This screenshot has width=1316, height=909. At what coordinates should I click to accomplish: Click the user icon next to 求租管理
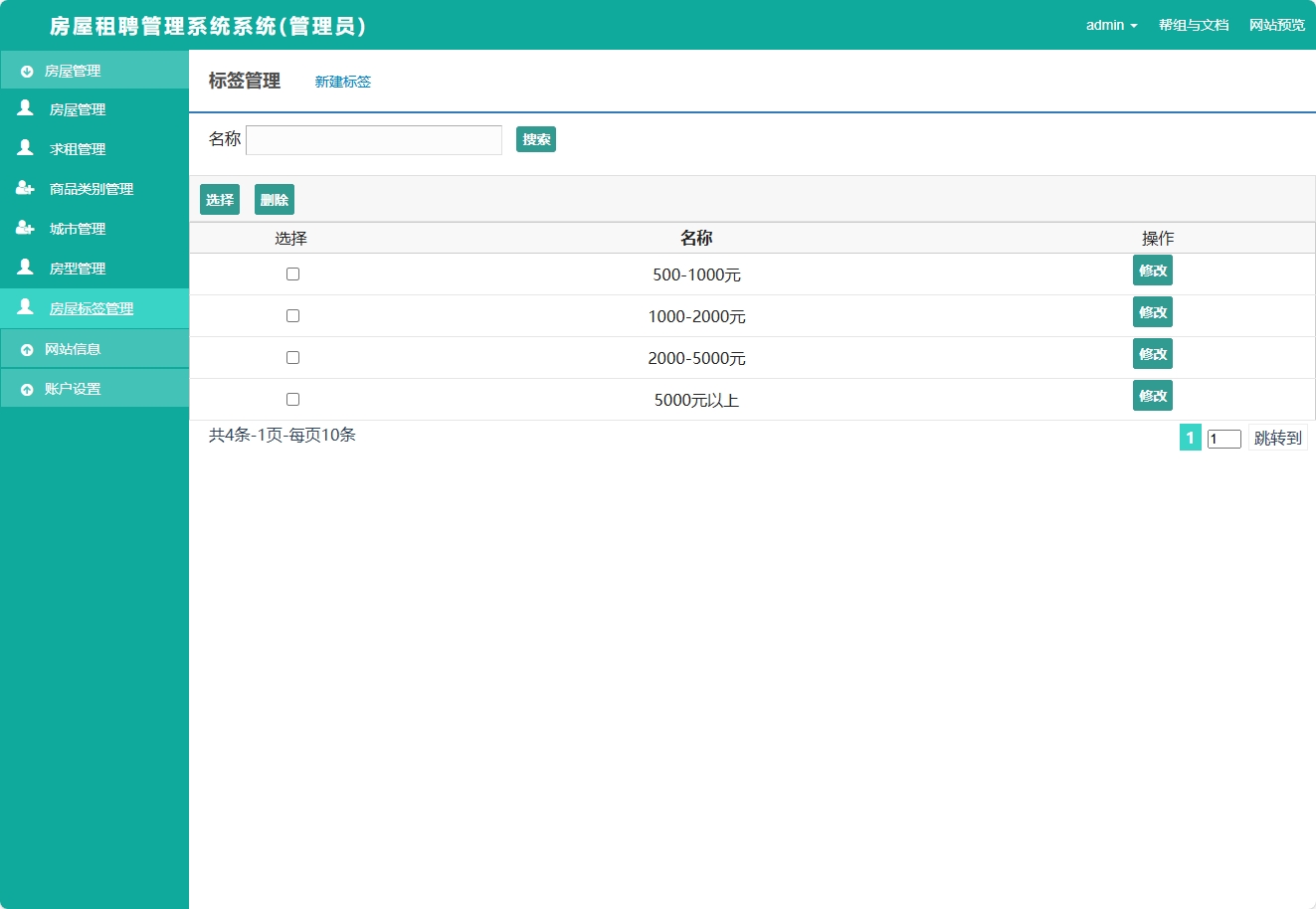(26, 148)
